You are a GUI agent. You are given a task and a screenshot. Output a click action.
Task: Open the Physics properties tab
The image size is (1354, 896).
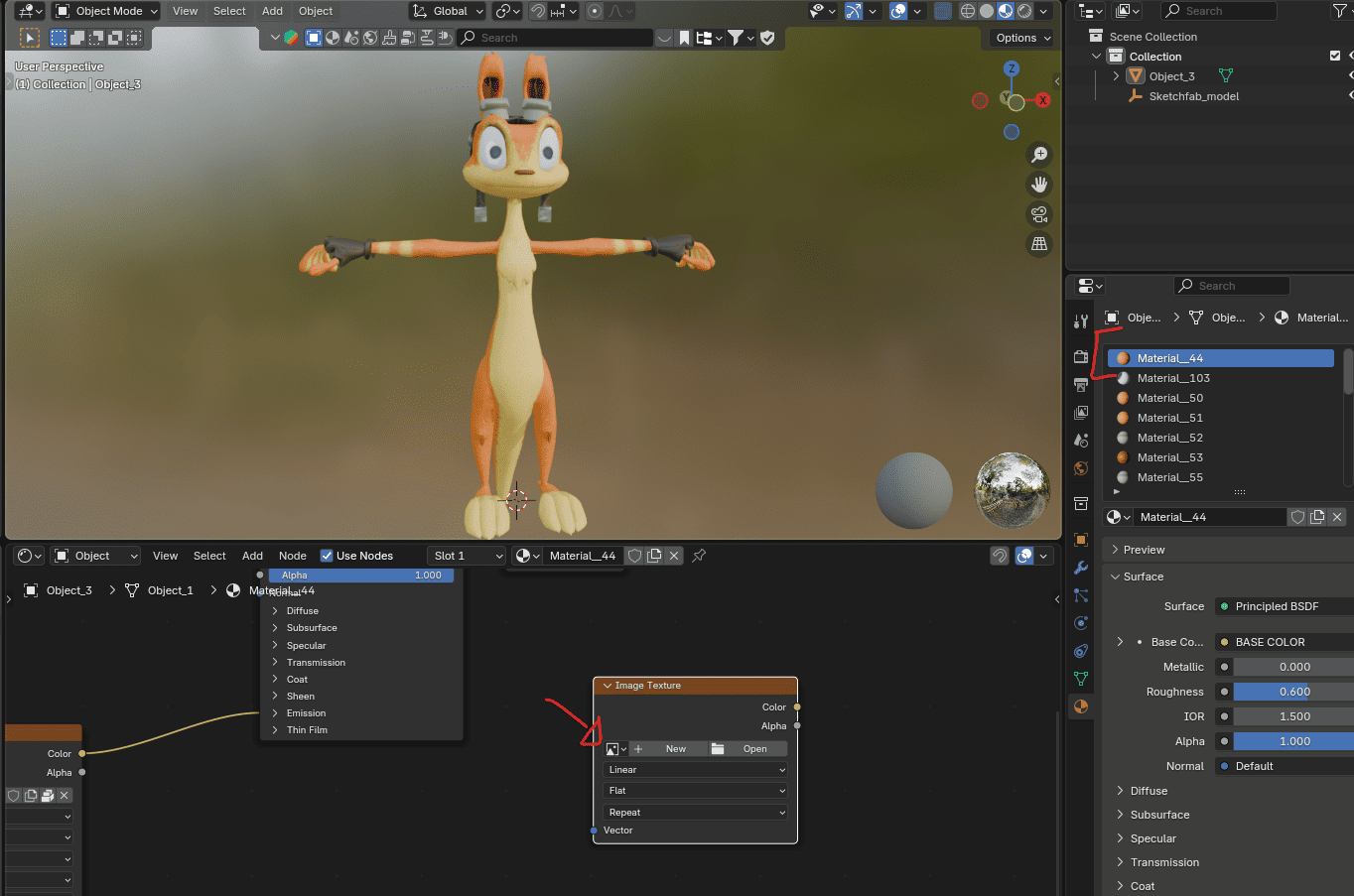1081,623
